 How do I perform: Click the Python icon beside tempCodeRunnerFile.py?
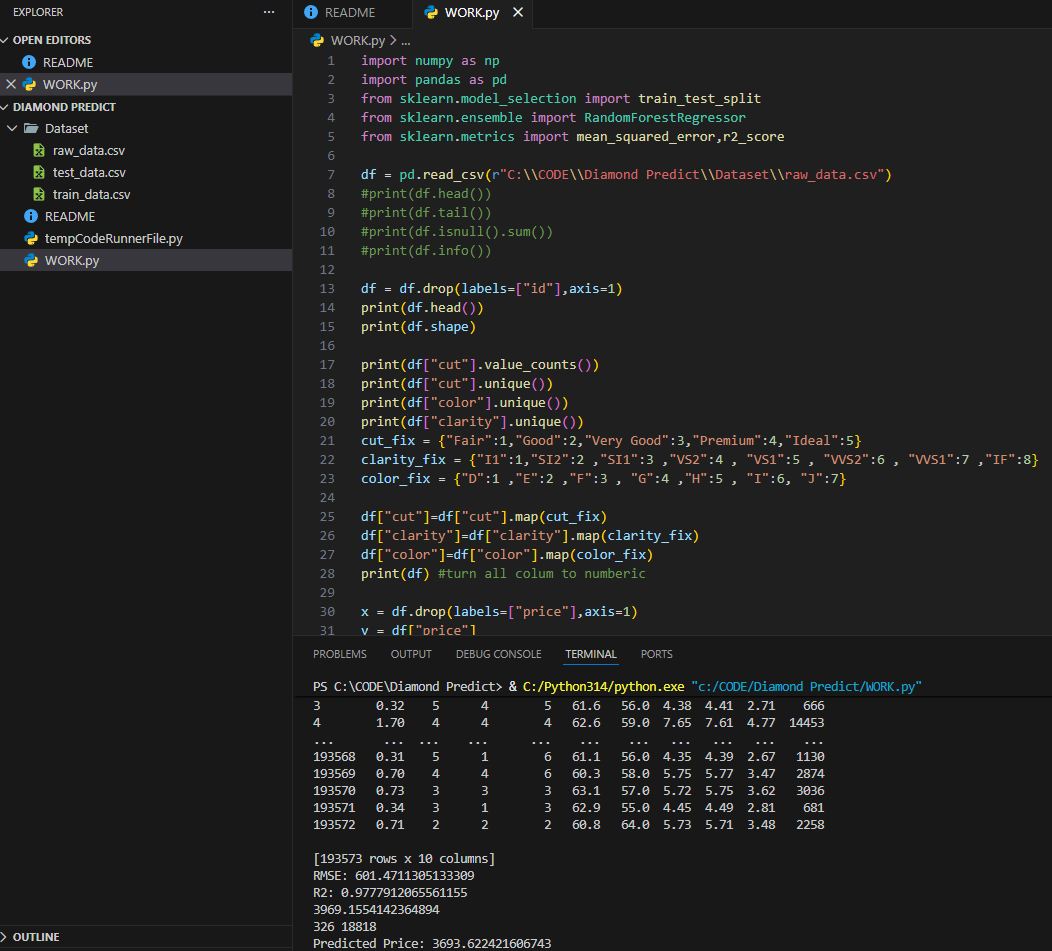point(31,239)
